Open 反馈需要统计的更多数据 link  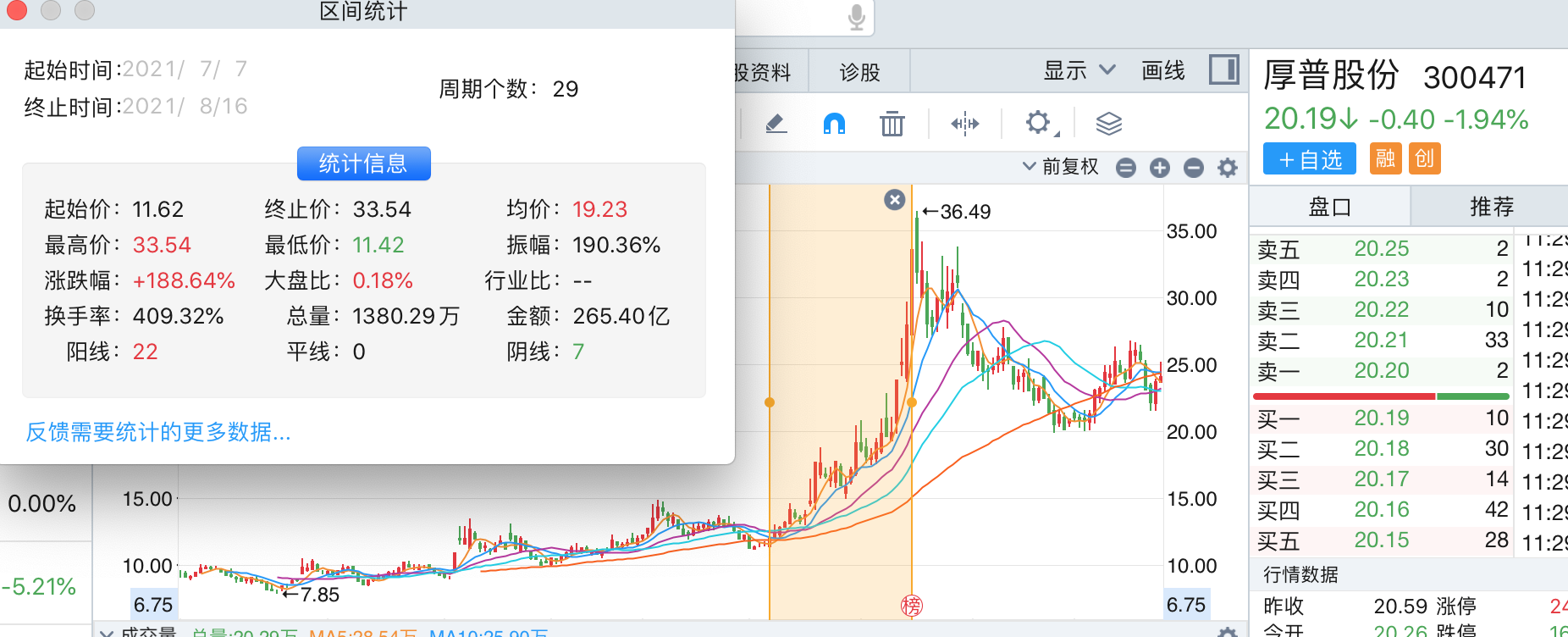click(158, 432)
